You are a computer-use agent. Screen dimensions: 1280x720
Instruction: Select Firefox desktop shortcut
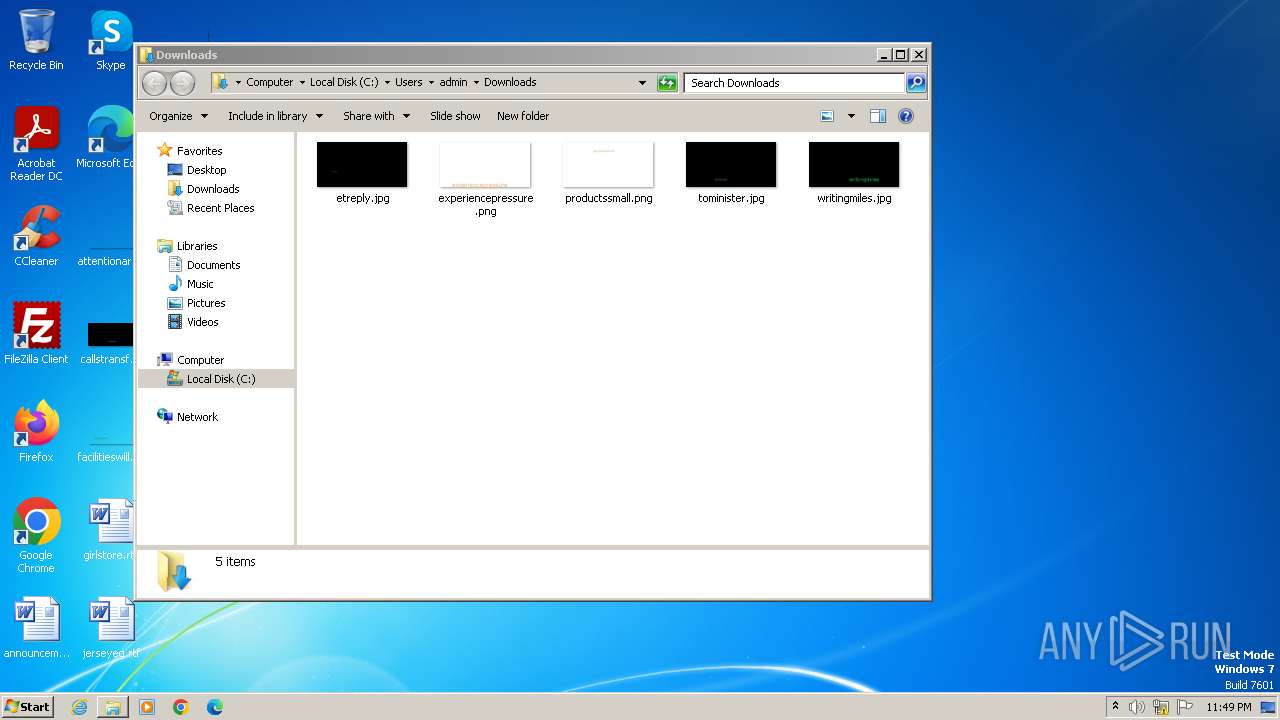(36, 431)
